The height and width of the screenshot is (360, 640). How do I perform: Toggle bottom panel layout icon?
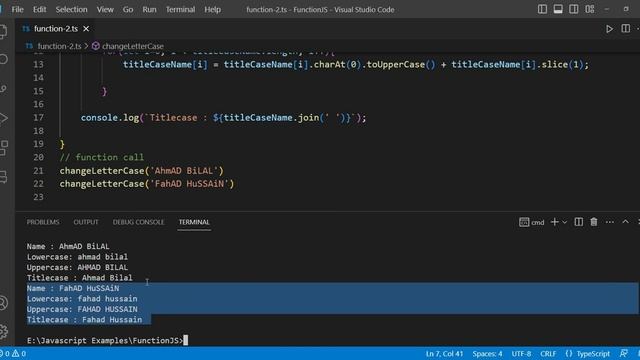pos(558,9)
